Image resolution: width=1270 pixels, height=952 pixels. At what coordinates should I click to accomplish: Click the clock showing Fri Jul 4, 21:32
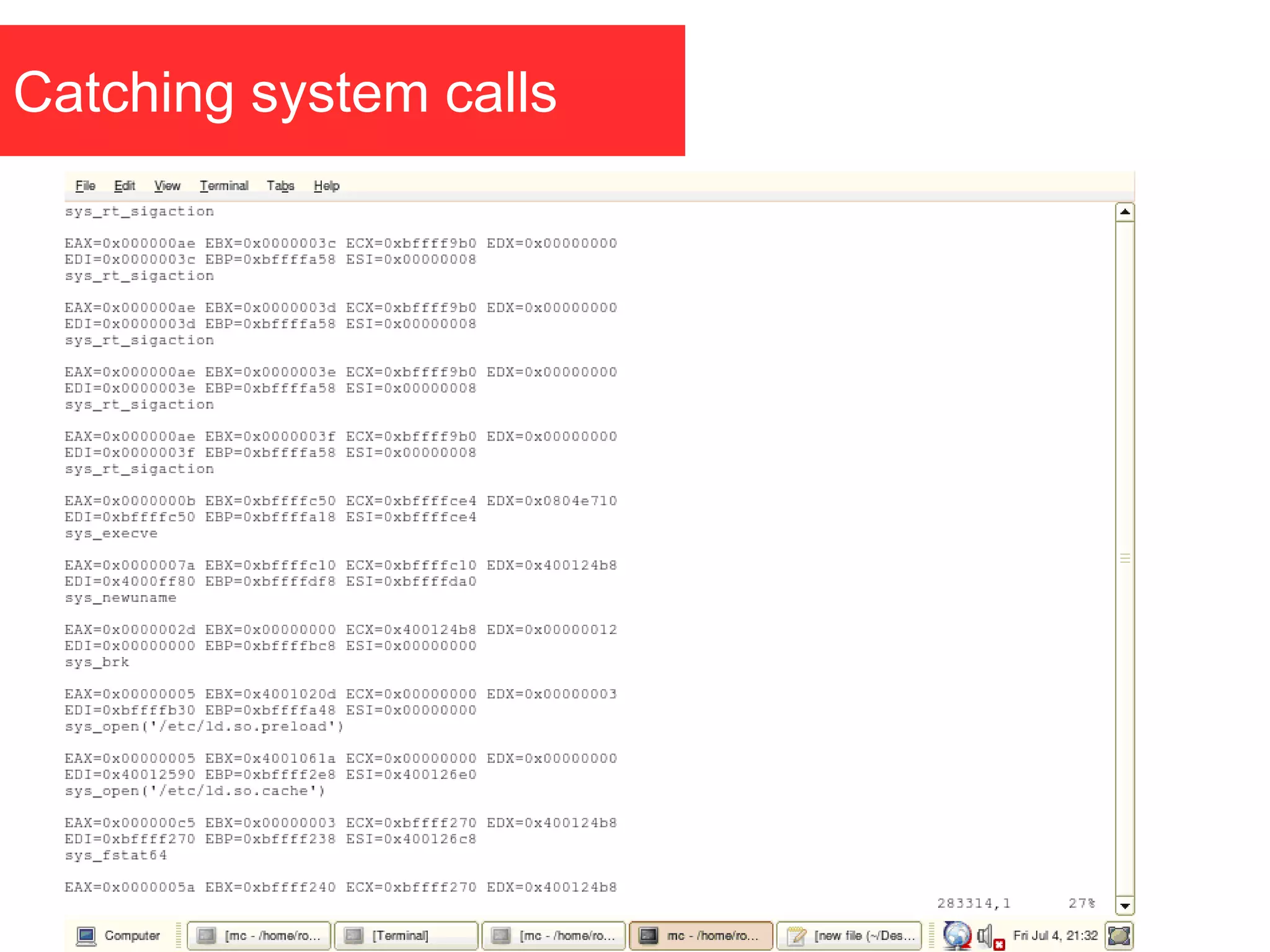[1055, 935]
